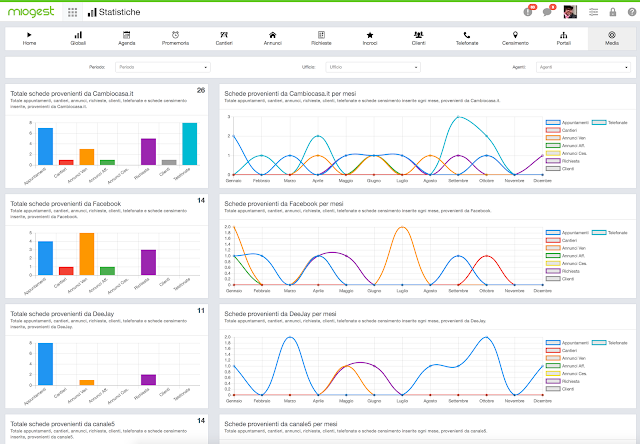Image resolution: width=640 pixels, height=444 pixels.
Task: Select the Media tab
Action: [x=612, y=38]
